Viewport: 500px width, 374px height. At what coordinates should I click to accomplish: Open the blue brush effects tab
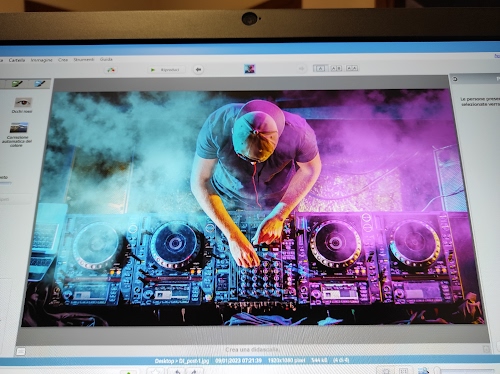[40, 83]
